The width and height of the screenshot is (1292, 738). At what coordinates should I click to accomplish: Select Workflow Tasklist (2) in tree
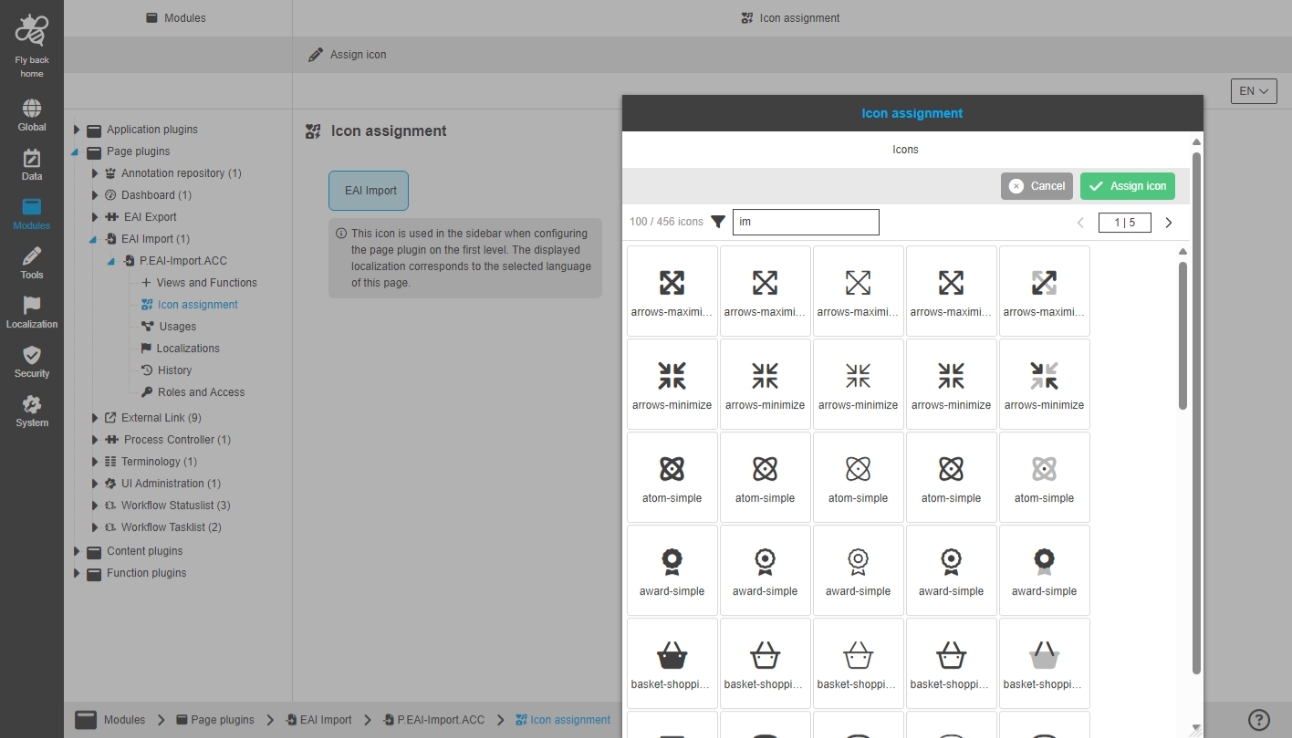[x=163, y=528]
